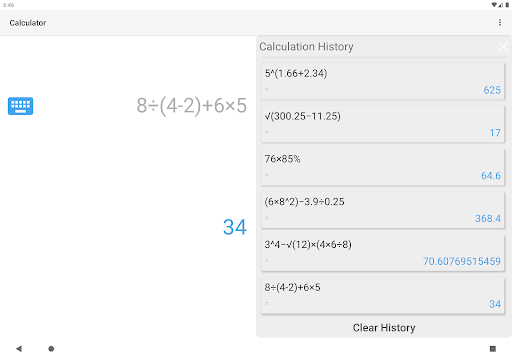This screenshot has height=360, width=512.
Task: Select history entry (6×8^2)−3.9÷0.25
Action: pos(383,210)
